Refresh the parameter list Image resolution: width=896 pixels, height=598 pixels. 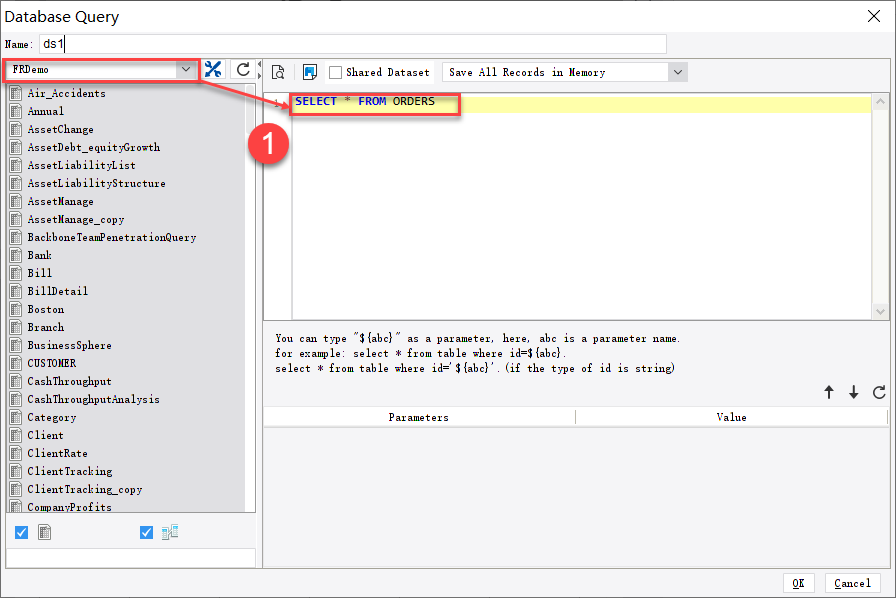878,393
